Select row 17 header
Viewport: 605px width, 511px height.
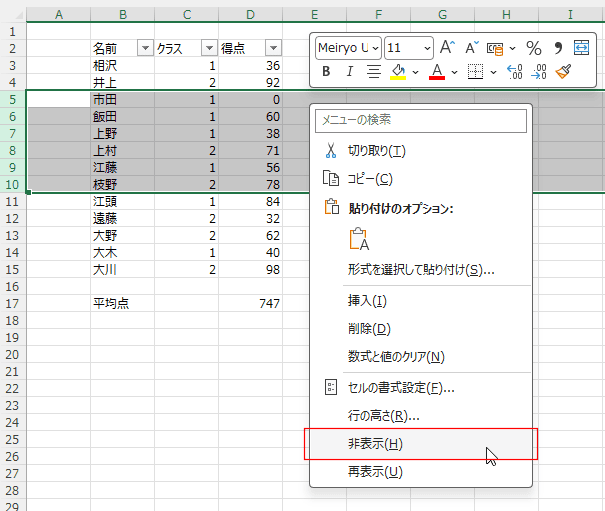coord(12,303)
